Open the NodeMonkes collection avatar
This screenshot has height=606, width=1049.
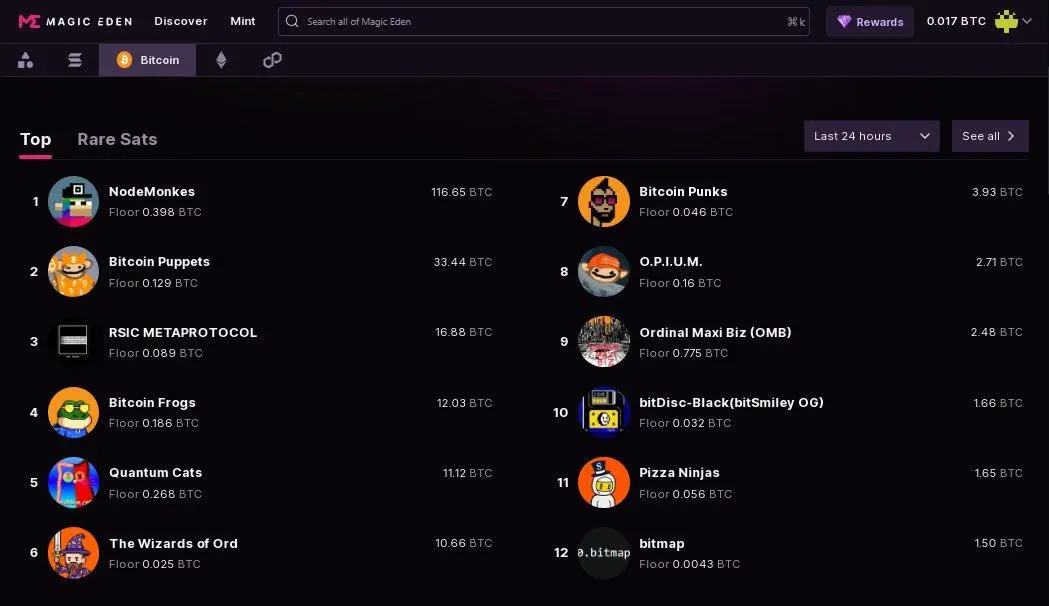(x=74, y=201)
